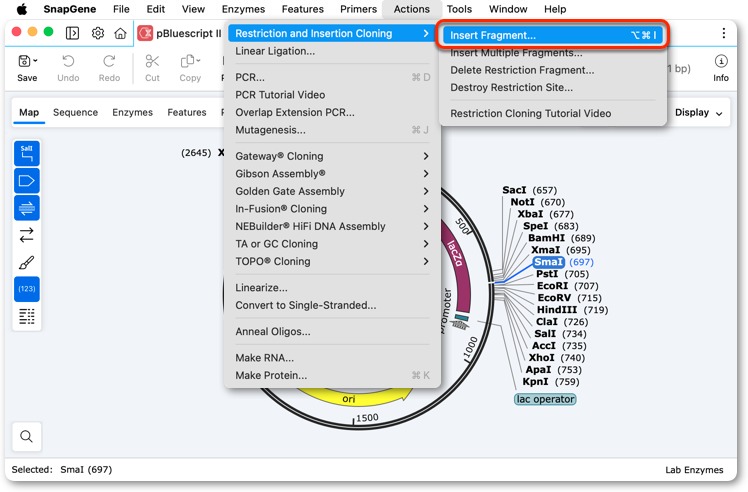This screenshot has width=748, height=492.
Task: Open Restriction Cloning Tutorial Video
Action: click(552, 114)
